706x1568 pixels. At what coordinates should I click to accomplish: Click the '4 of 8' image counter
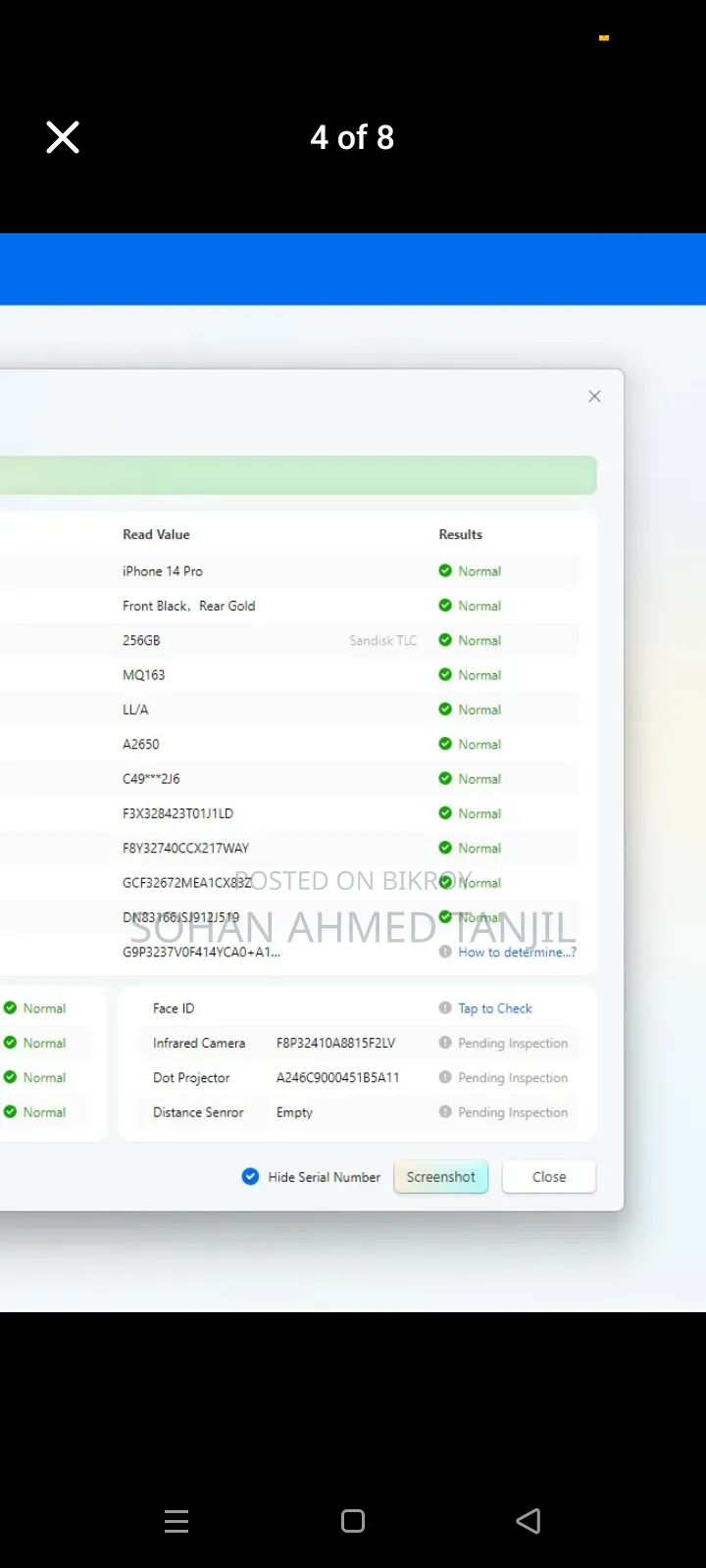(353, 137)
